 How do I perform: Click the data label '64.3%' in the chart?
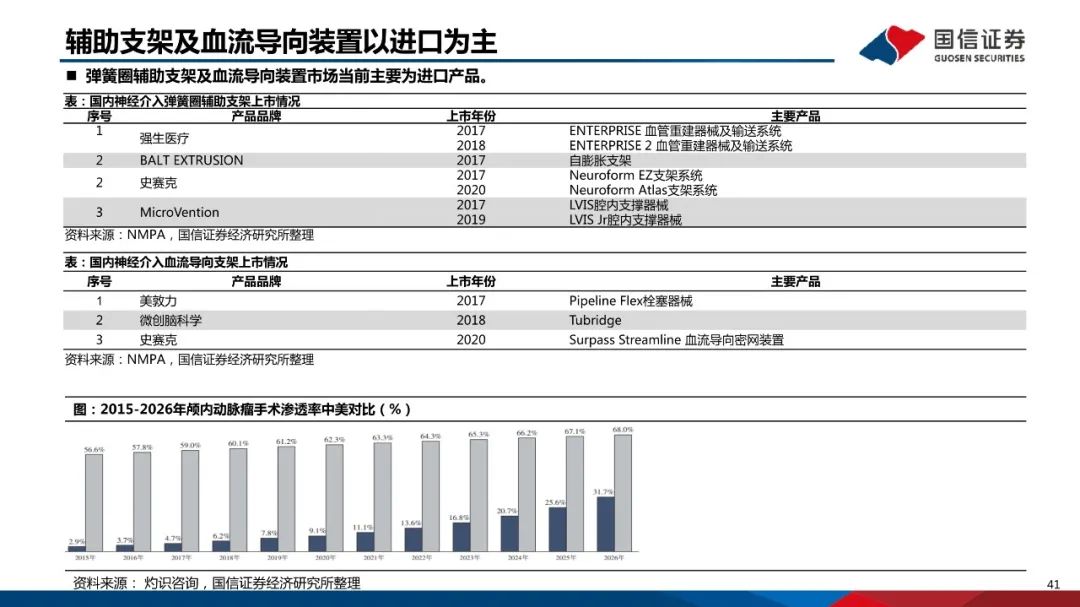430,436
